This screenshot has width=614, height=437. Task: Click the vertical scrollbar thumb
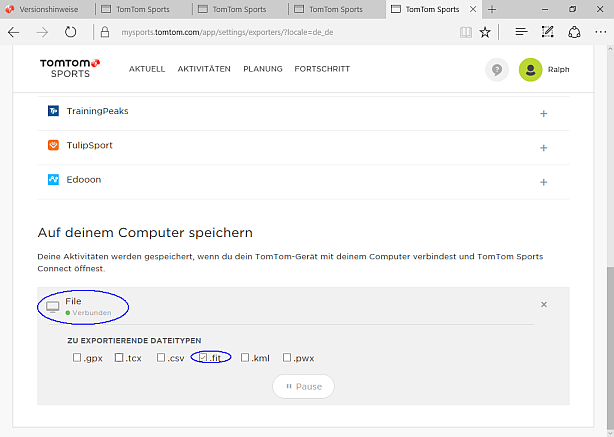(610, 347)
